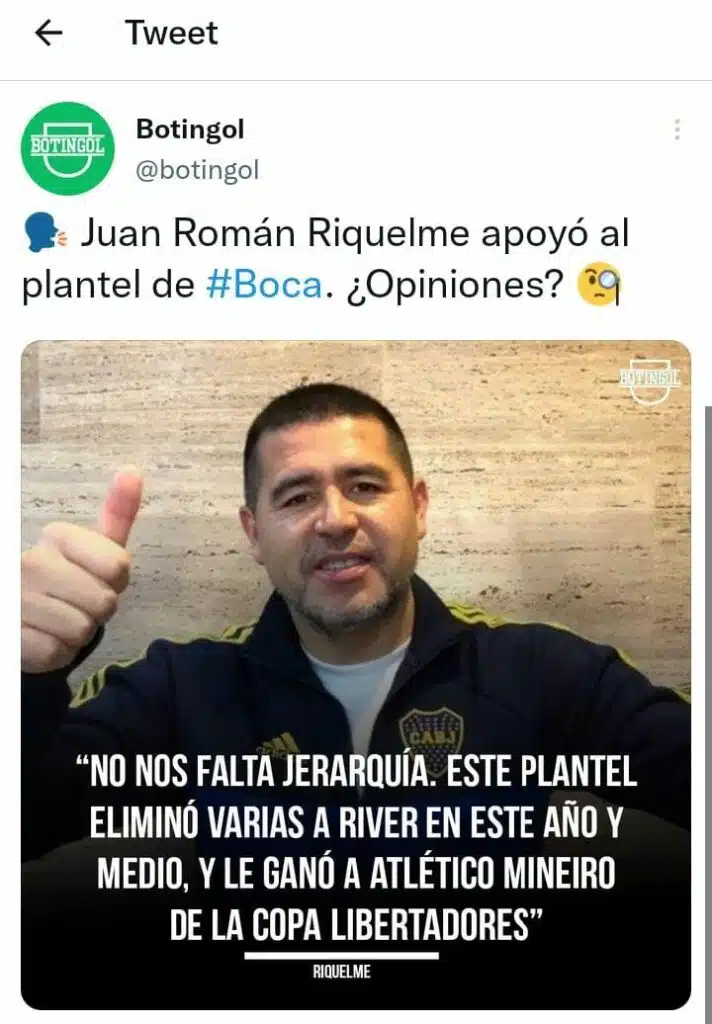Open the three-dot tweet options menu
This screenshot has width=712, height=1024.
click(677, 130)
